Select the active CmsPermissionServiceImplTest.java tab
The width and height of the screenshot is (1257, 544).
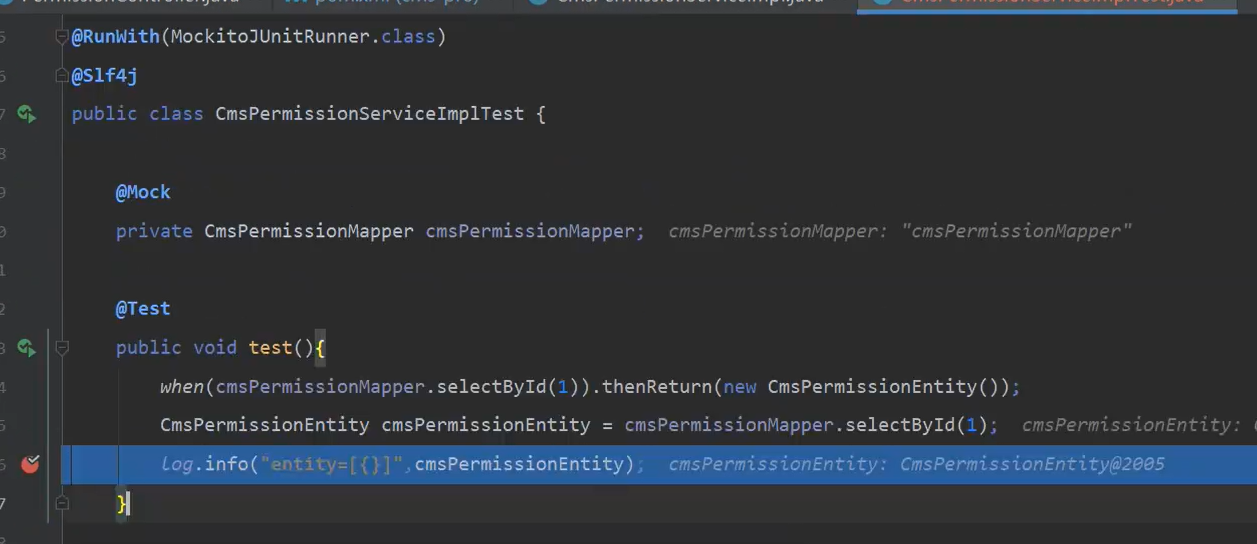click(1050, 3)
